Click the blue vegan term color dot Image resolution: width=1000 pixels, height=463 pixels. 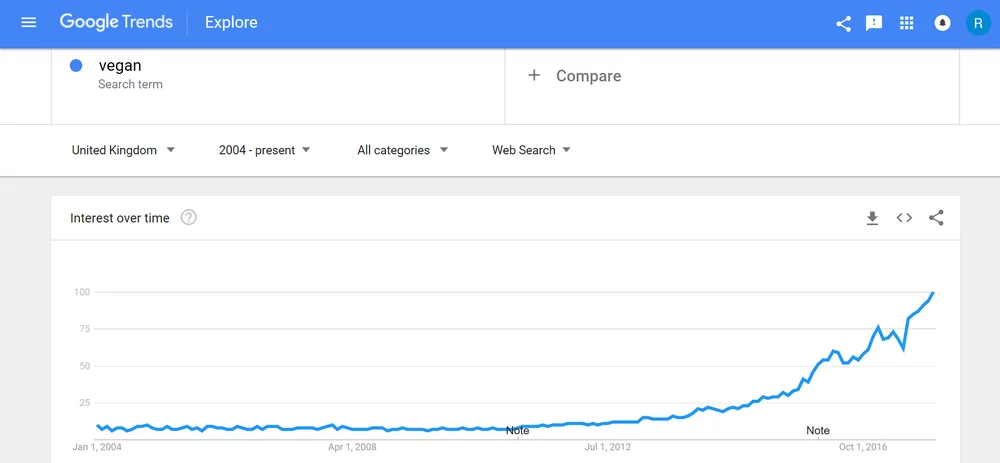pos(76,66)
